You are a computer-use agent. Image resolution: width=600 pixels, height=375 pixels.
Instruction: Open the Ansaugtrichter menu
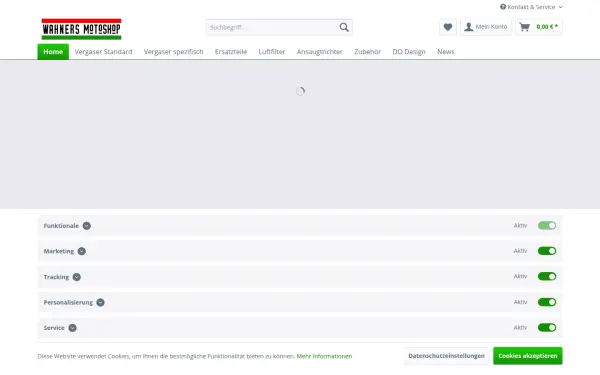[x=320, y=52]
